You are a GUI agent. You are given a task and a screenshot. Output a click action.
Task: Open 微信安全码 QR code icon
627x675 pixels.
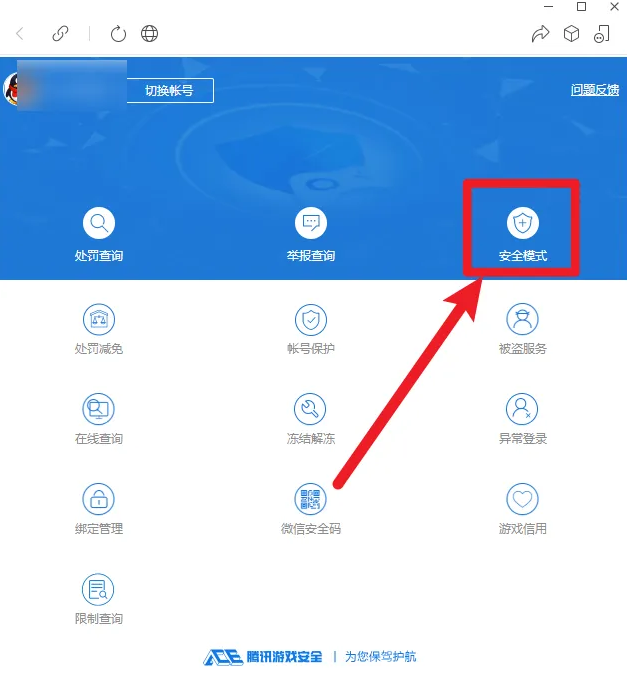(x=310, y=499)
